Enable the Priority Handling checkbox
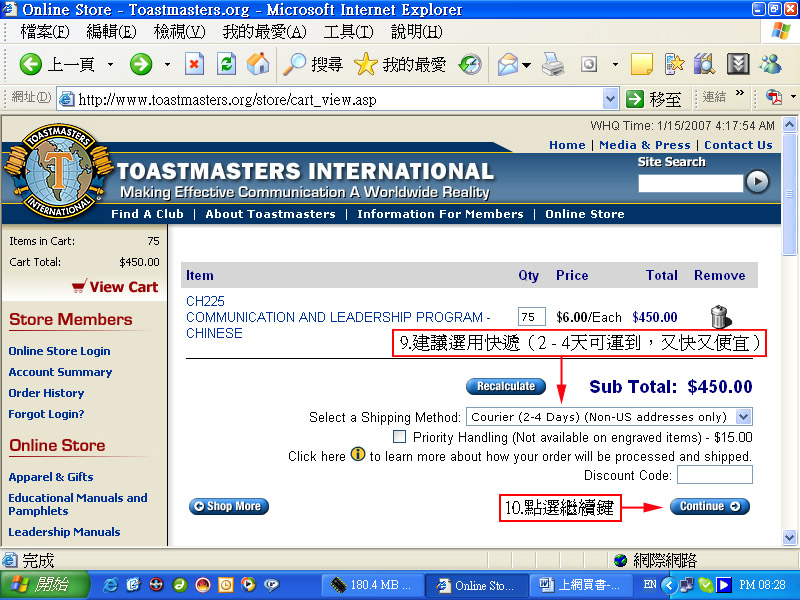800x600 pixels. (400, 437)
